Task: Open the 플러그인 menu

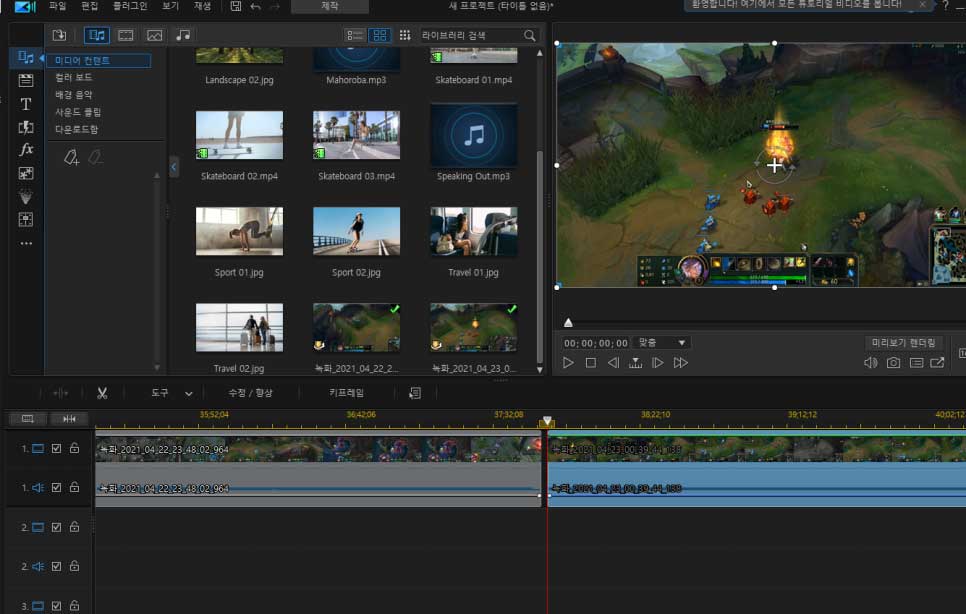Action: [129, 6]
